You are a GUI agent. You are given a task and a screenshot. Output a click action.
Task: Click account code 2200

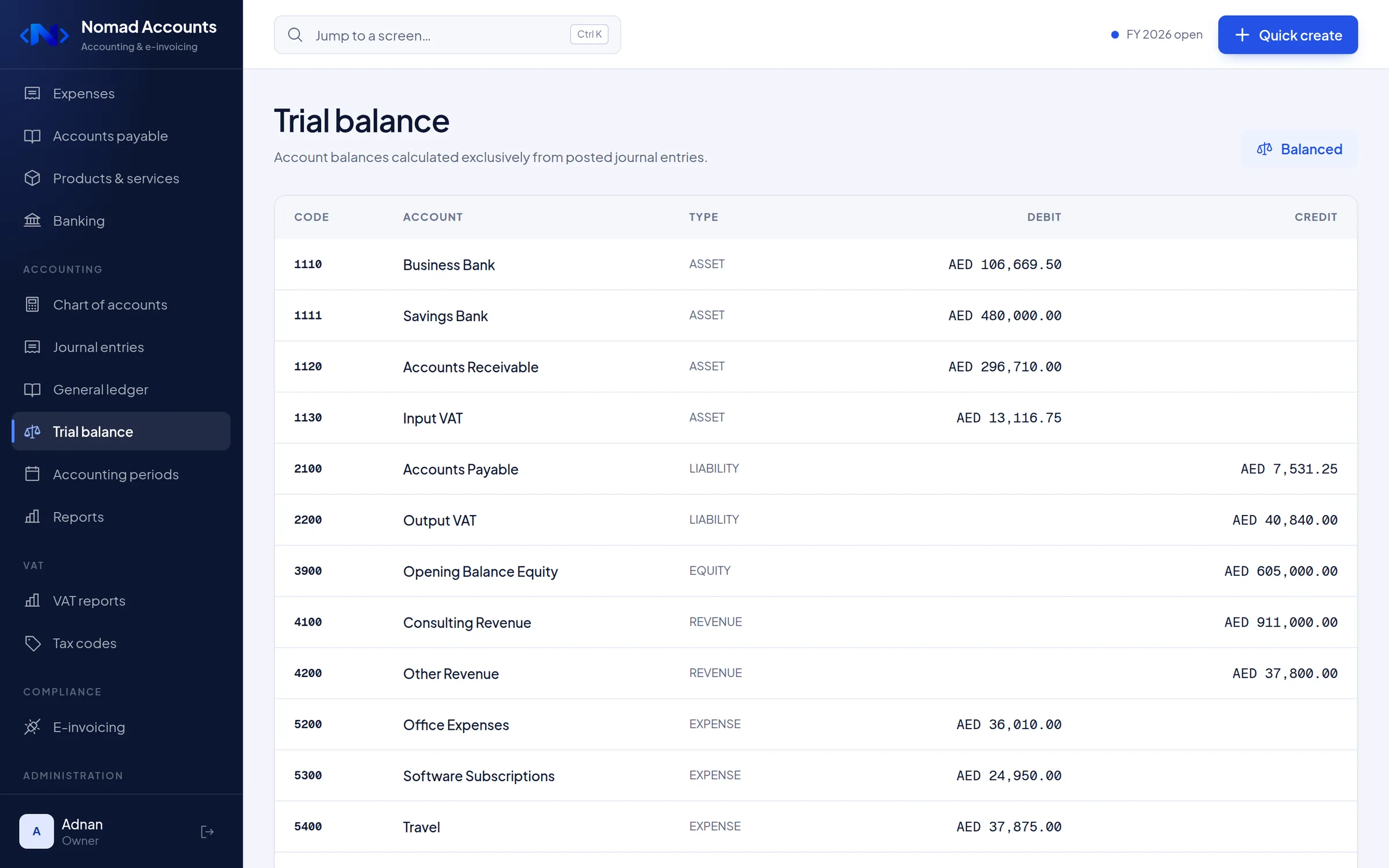pos(308,520)
